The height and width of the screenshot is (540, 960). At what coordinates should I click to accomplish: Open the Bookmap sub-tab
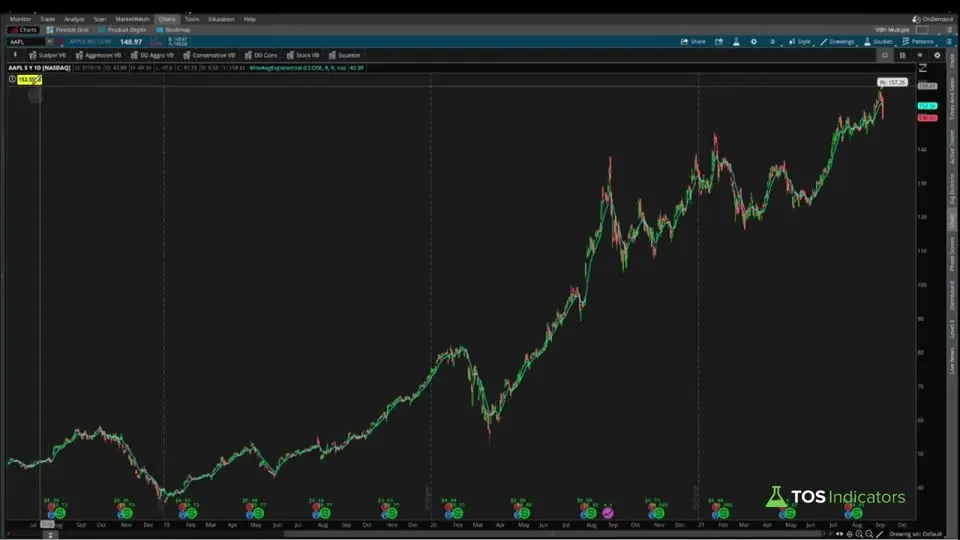pyautogui.click(x=173, y=29)
